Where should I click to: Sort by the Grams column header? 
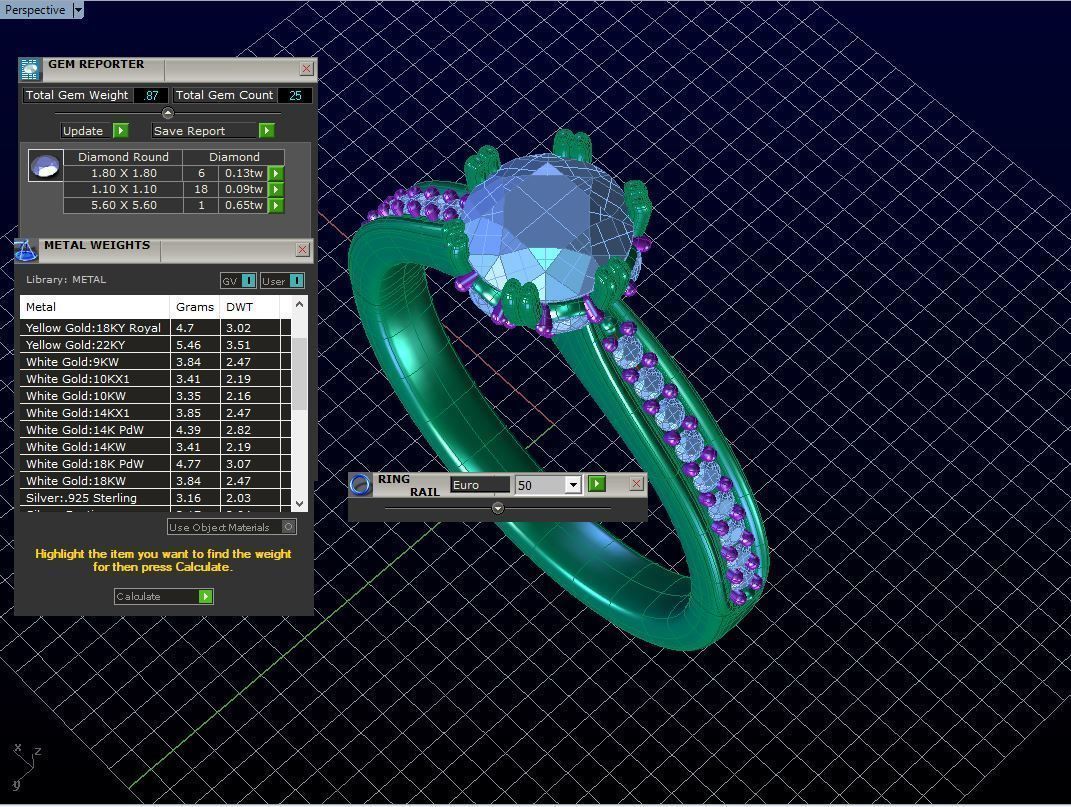click(195, 307)
